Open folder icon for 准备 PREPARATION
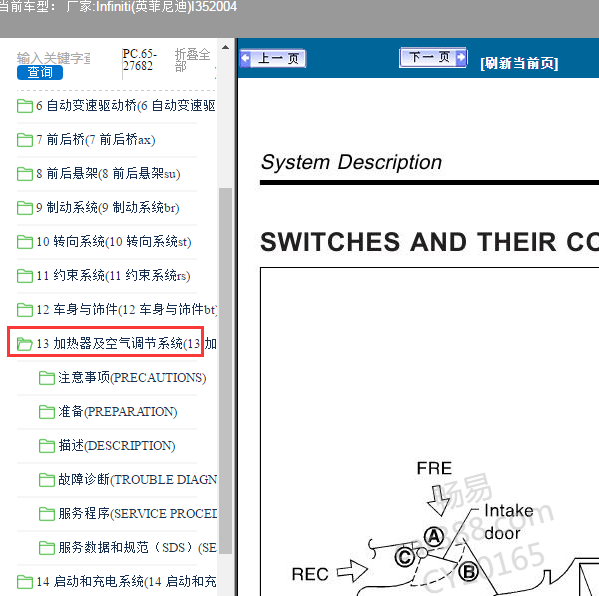Viewport: 599px width, 596px height. pos(47,412)
